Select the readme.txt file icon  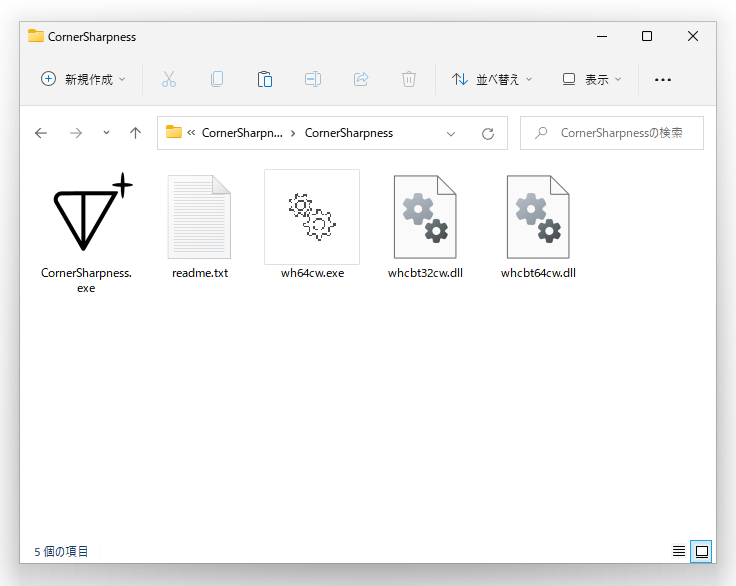tap(199, 216)
